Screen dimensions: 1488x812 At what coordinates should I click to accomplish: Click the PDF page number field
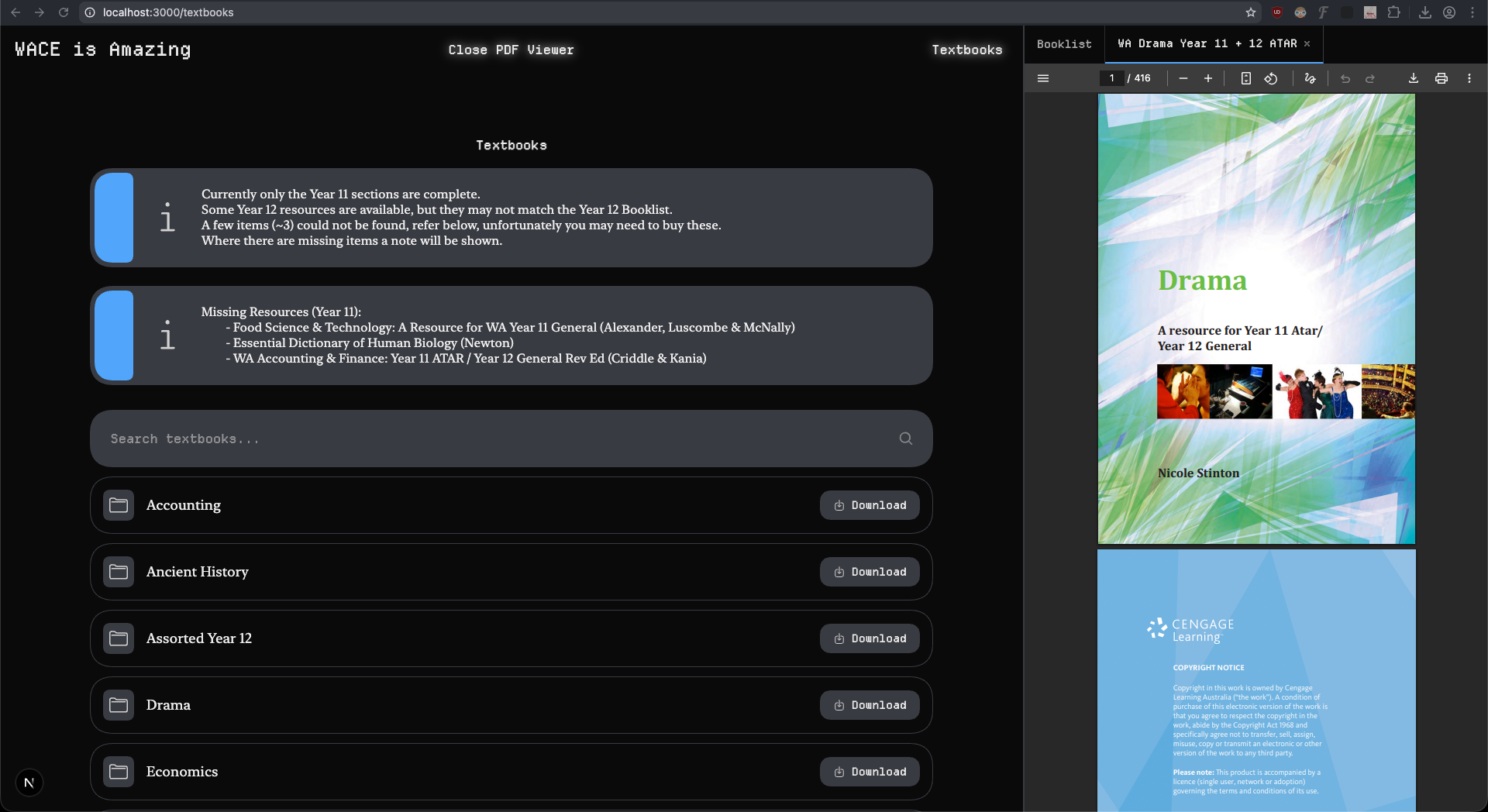click(x=1111, y=78)
